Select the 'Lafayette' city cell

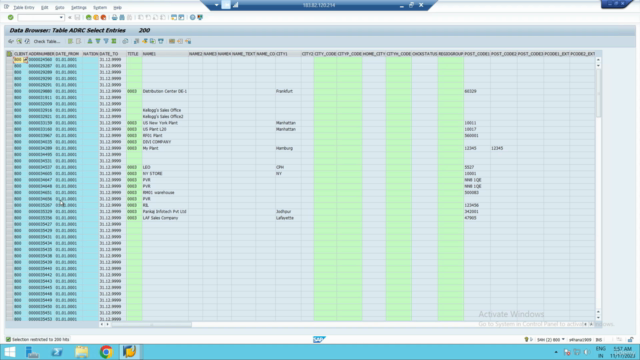point(288,218)
